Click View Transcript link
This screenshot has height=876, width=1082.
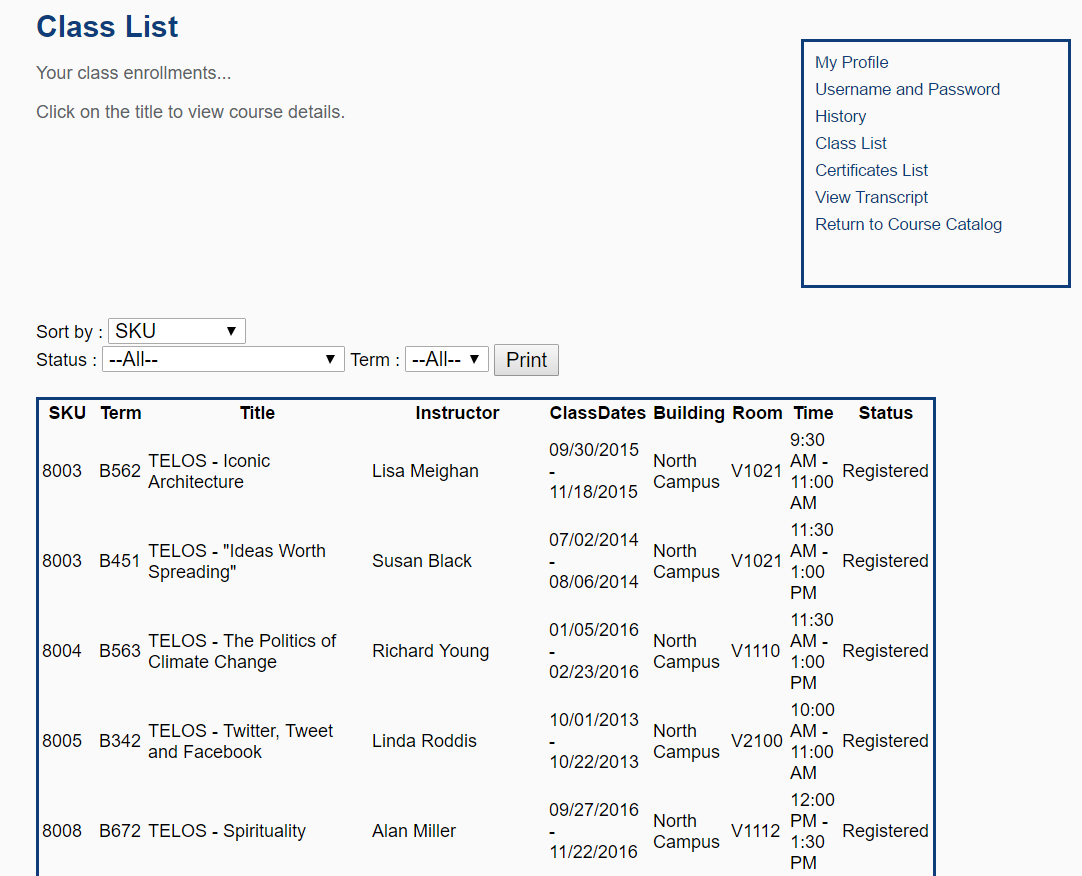tap(871, 197)
